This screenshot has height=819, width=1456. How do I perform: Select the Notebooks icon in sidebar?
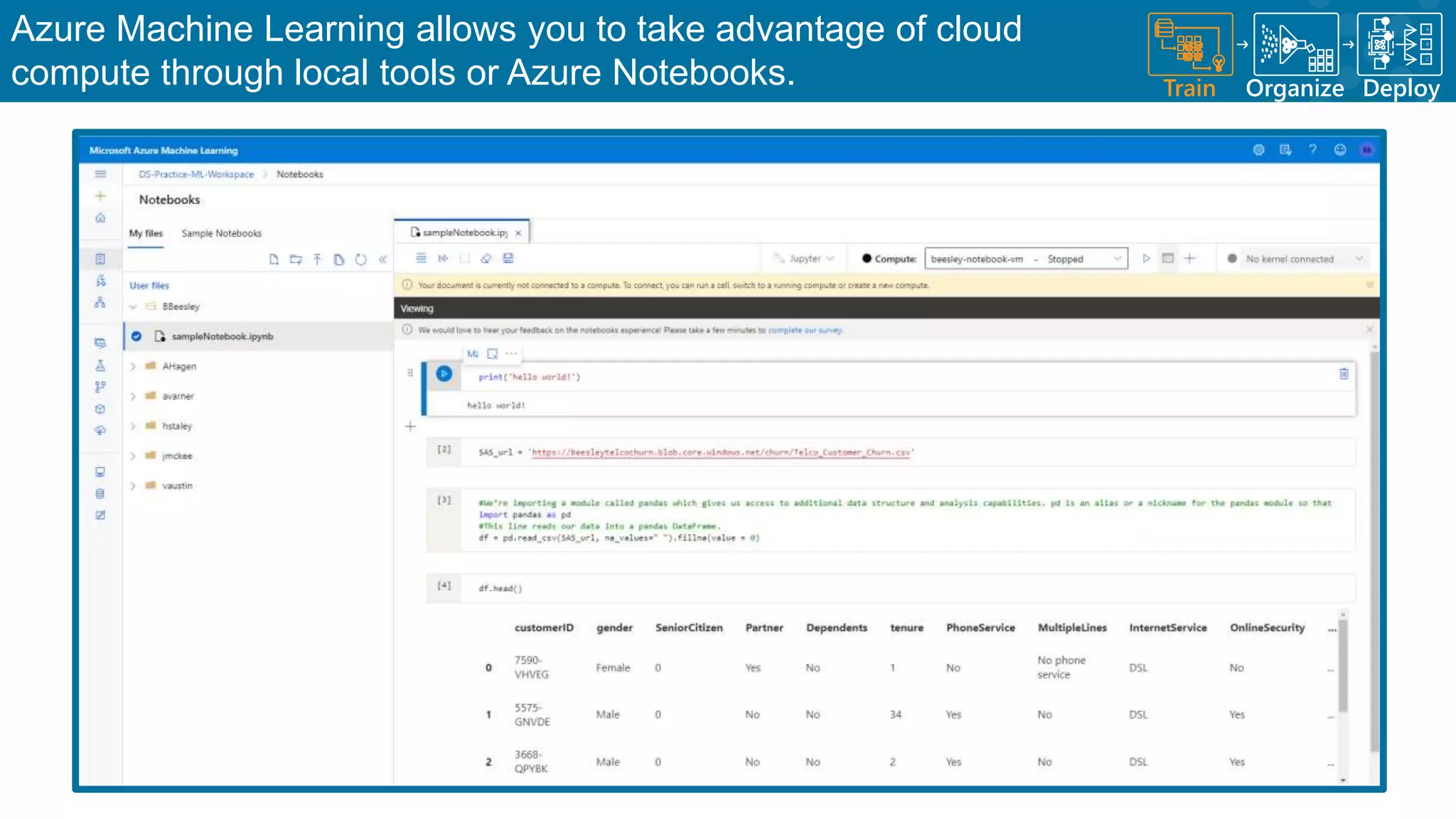(100, 259)
